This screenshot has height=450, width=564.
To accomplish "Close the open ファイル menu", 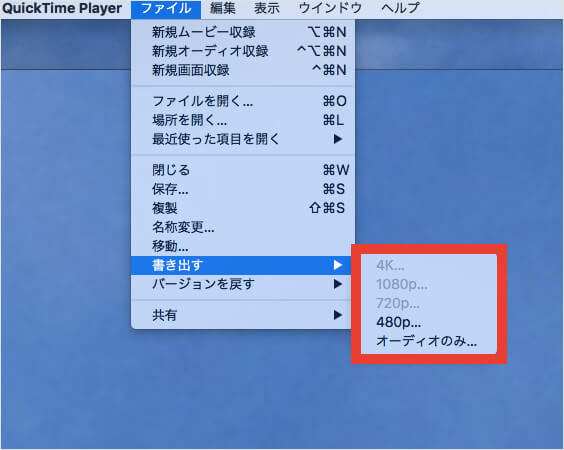I will (x=166, y=9).
